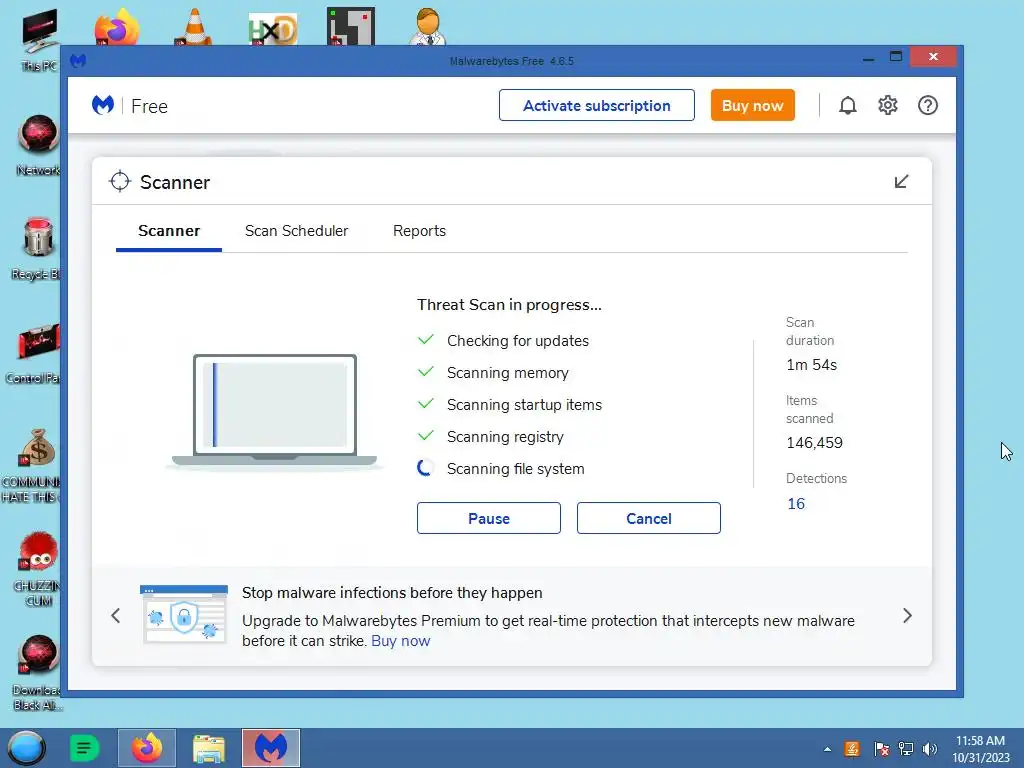1024x768 pixels.
Task: Click the checkmark beside Scanning registry
Action: click(x=425, y=436)
